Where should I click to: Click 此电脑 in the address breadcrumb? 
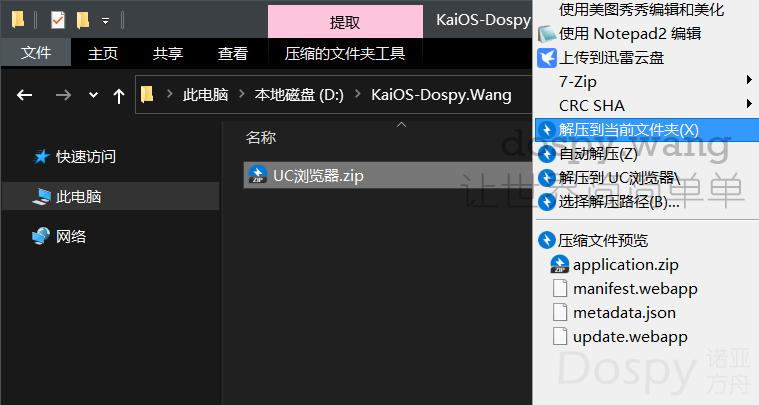coord(205,94)
